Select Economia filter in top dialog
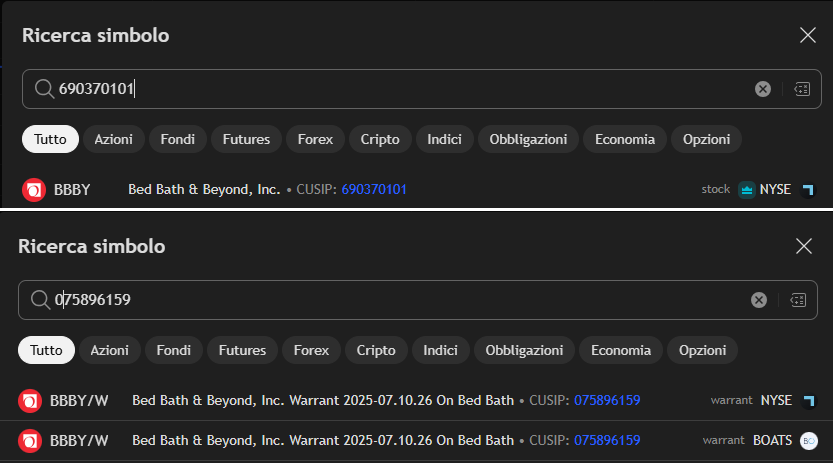Image resolution: width=833 pixels, height=463 pixels. 625,139
